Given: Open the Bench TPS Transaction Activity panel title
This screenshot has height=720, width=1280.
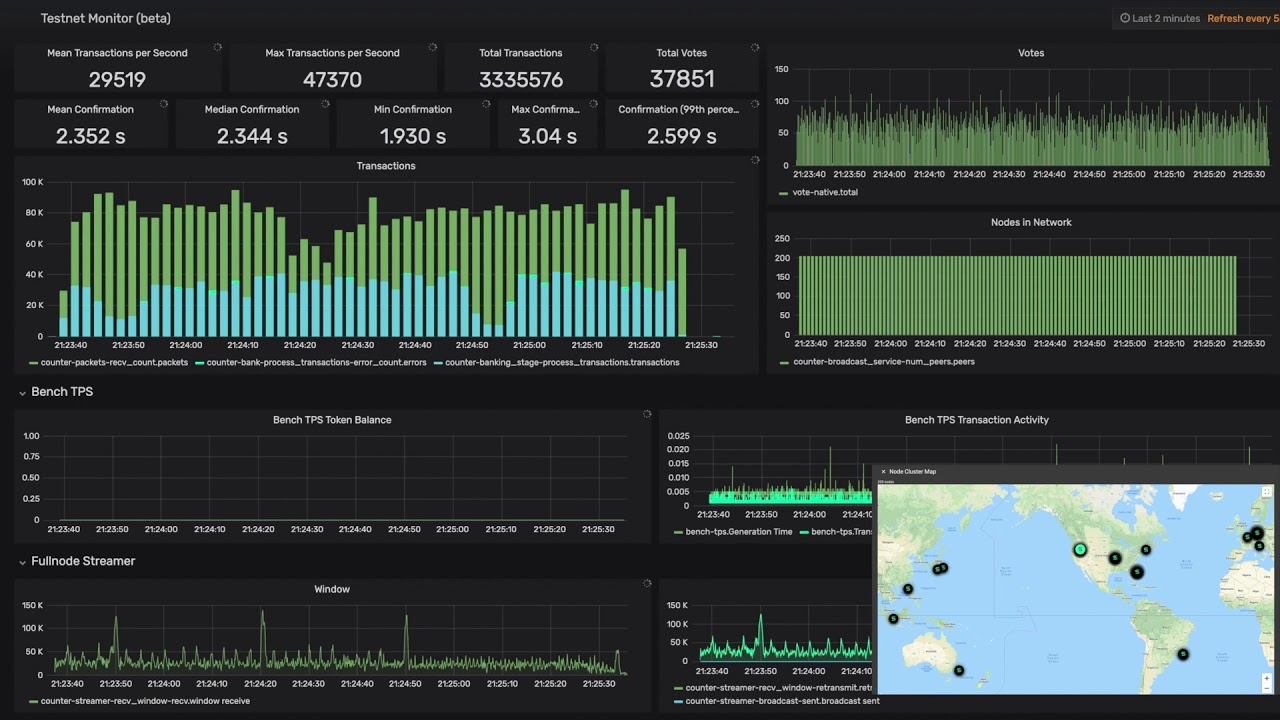Looking at the screenshot, I should tap(977, 420).
